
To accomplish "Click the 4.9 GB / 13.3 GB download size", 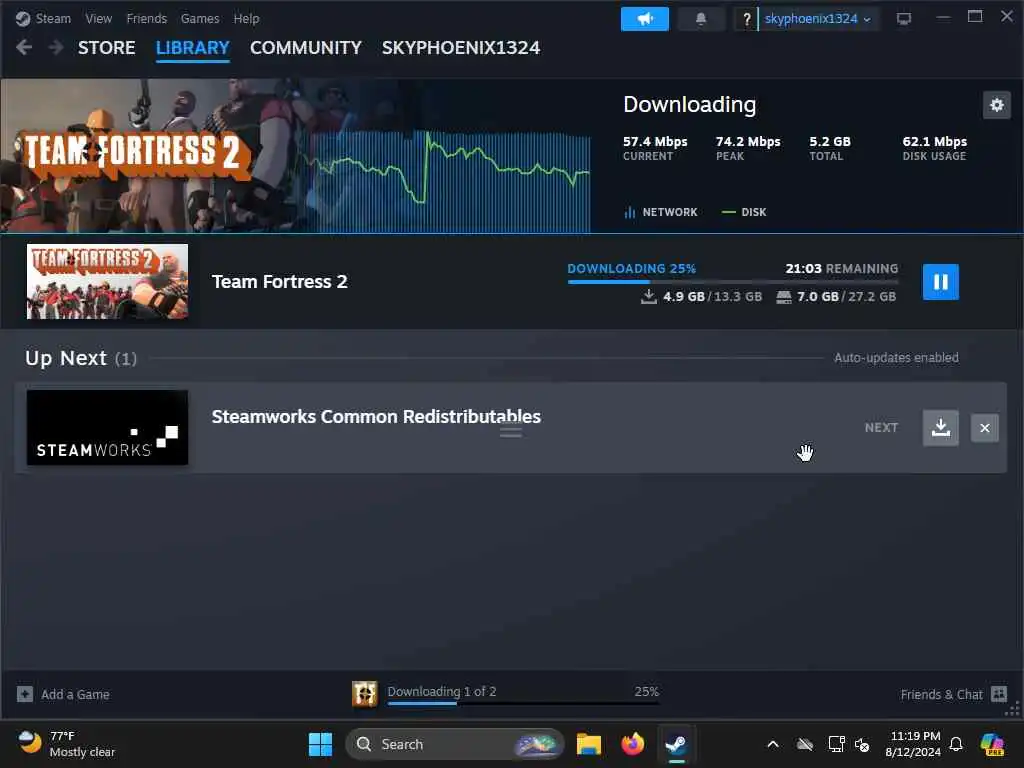I will pos(701,296).
